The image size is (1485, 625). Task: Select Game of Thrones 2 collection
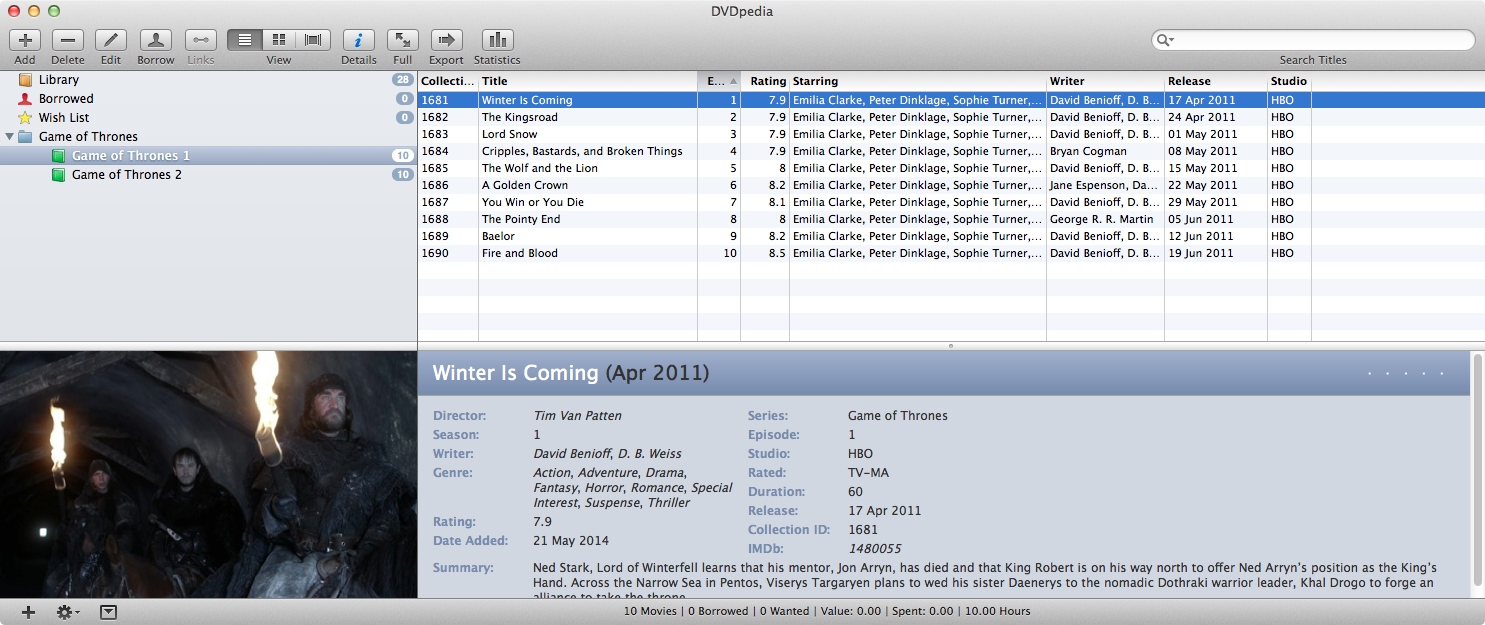click(208, 175)
